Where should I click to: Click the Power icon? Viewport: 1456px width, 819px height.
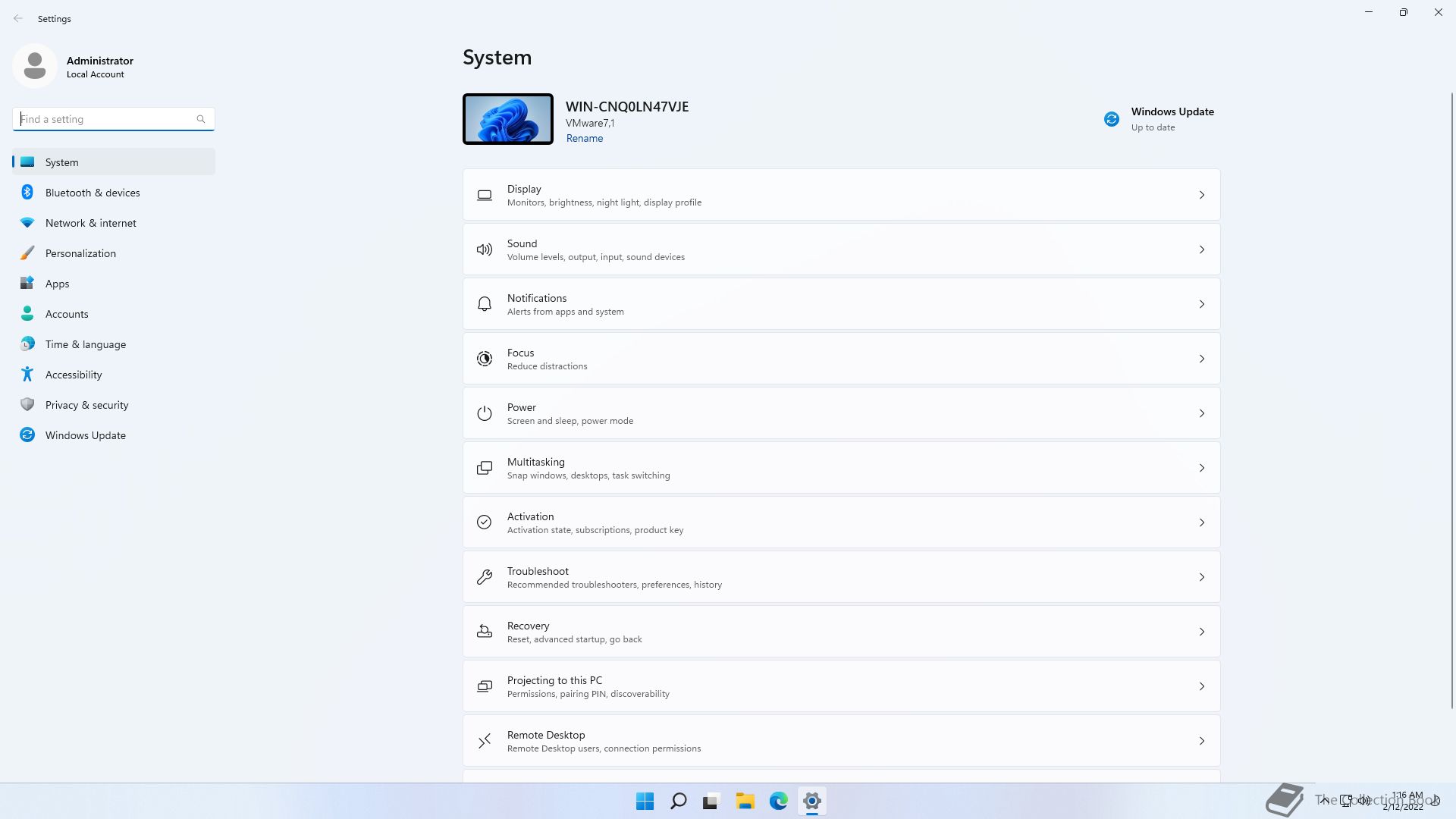[485, 413]
